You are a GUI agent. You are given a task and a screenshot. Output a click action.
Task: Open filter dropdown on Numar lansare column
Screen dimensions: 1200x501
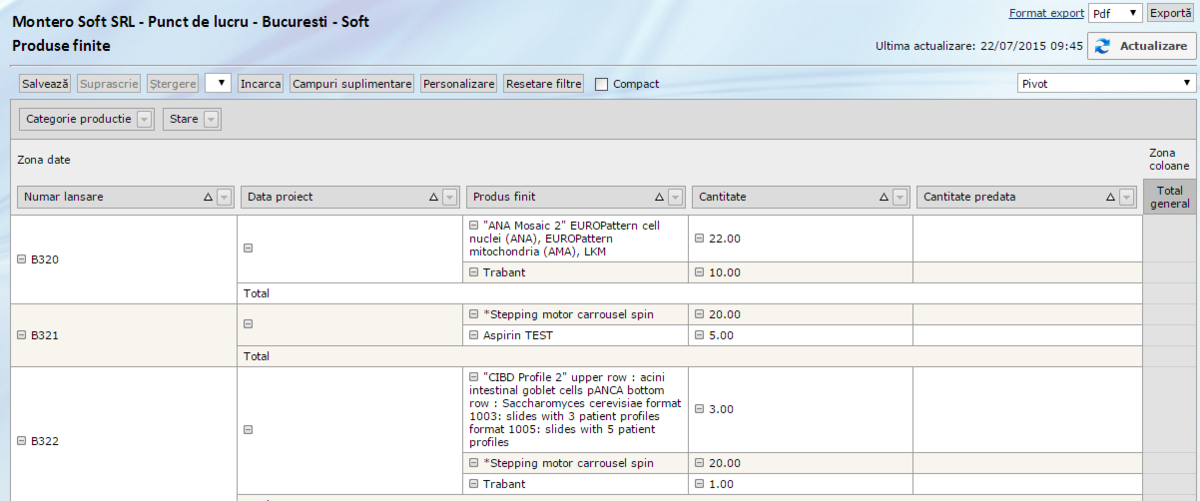(224, 198)
